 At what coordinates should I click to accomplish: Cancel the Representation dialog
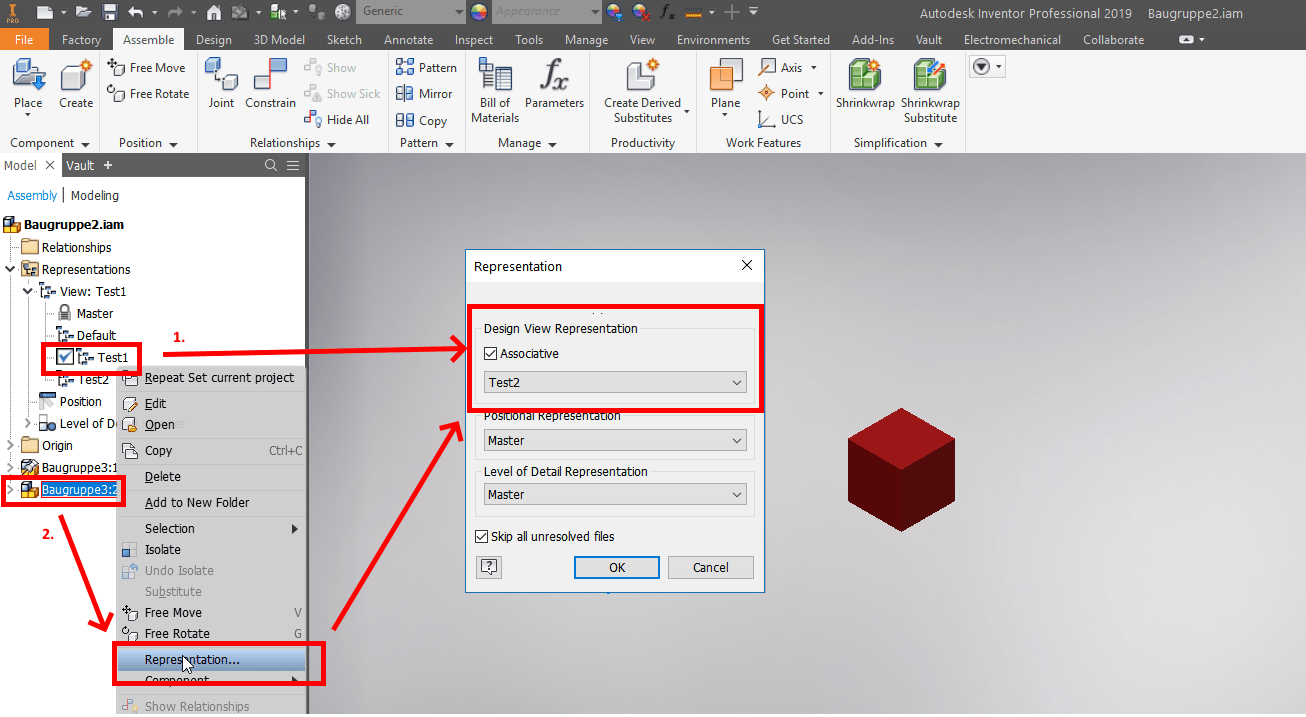(710, 567)
